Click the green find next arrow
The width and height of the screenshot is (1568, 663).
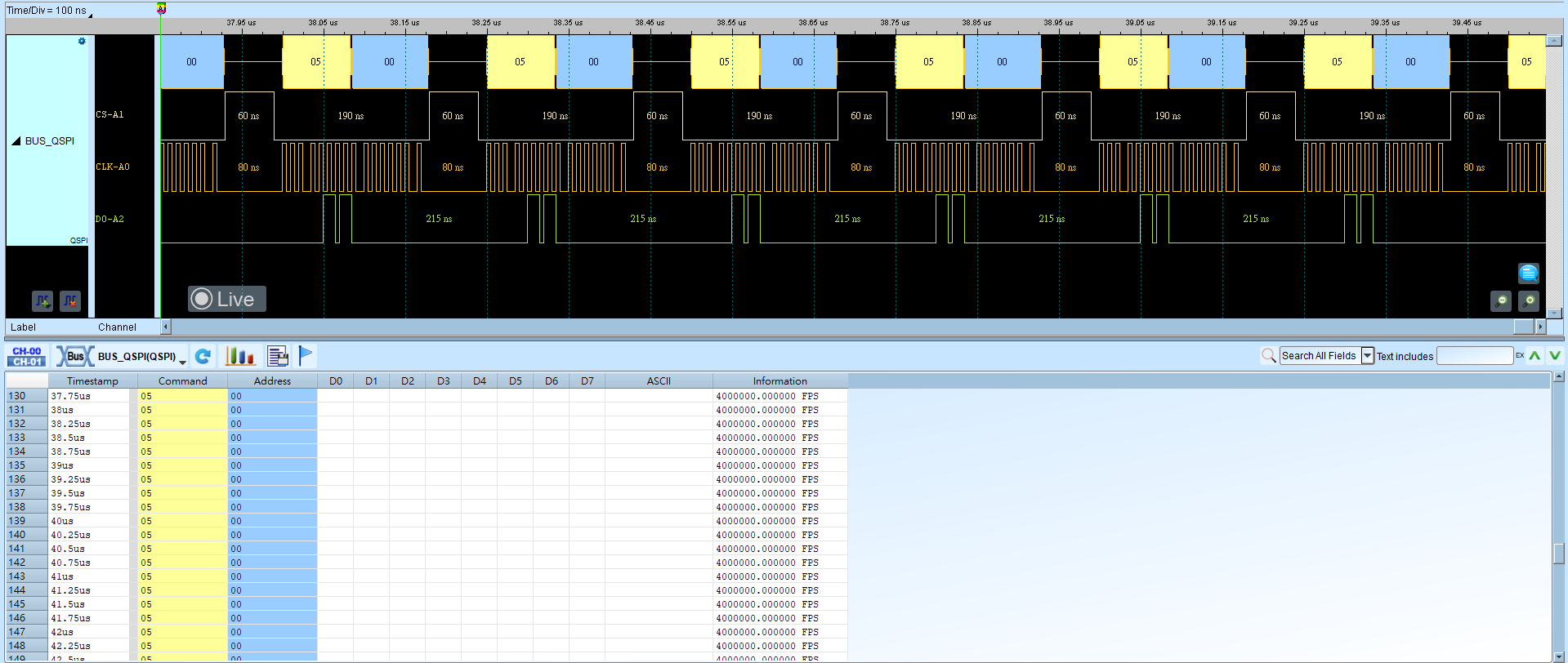[1554, 355]
